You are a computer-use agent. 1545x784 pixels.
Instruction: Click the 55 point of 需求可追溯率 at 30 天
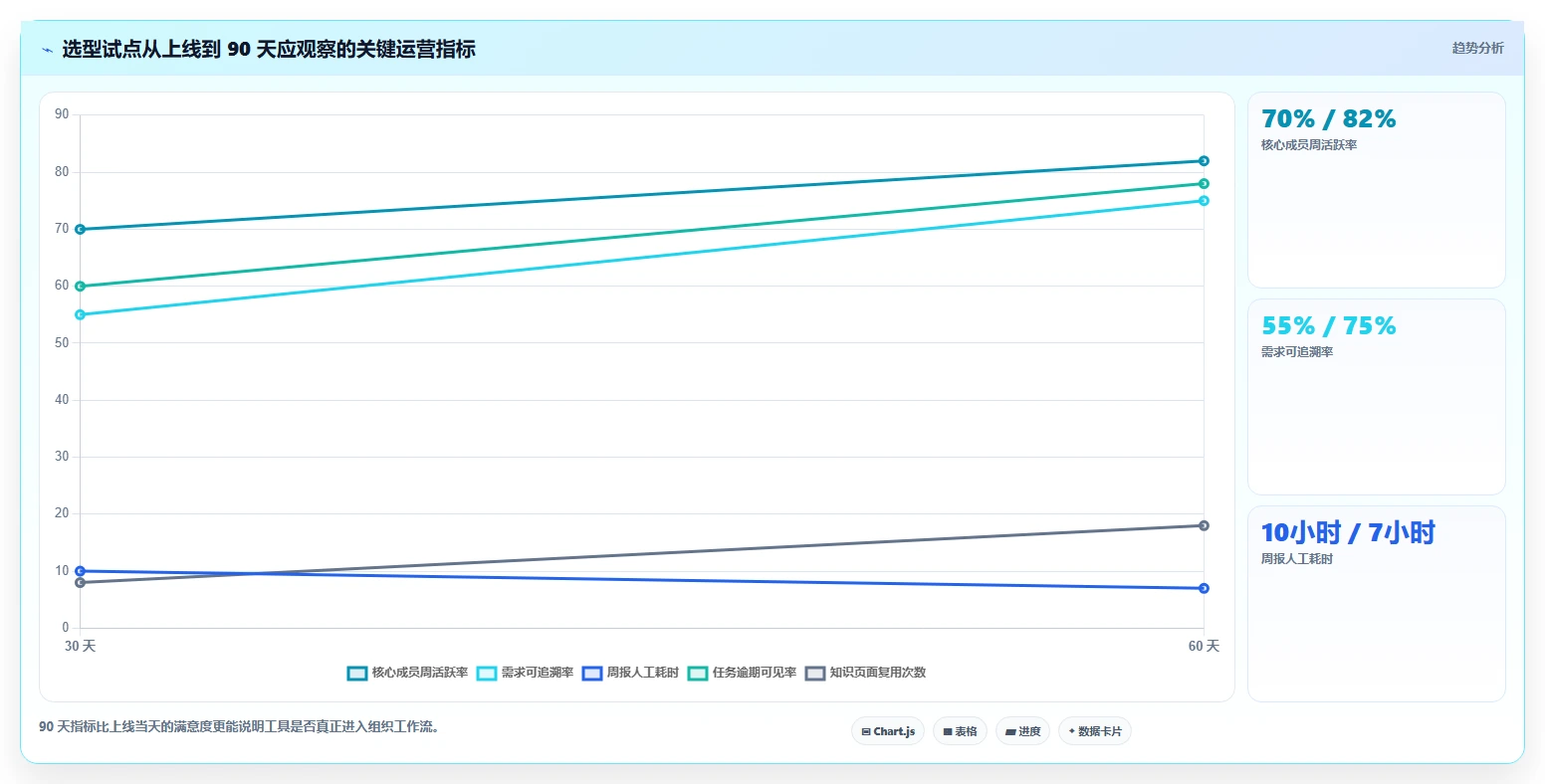pyautogui.click(x=80, y=314)
